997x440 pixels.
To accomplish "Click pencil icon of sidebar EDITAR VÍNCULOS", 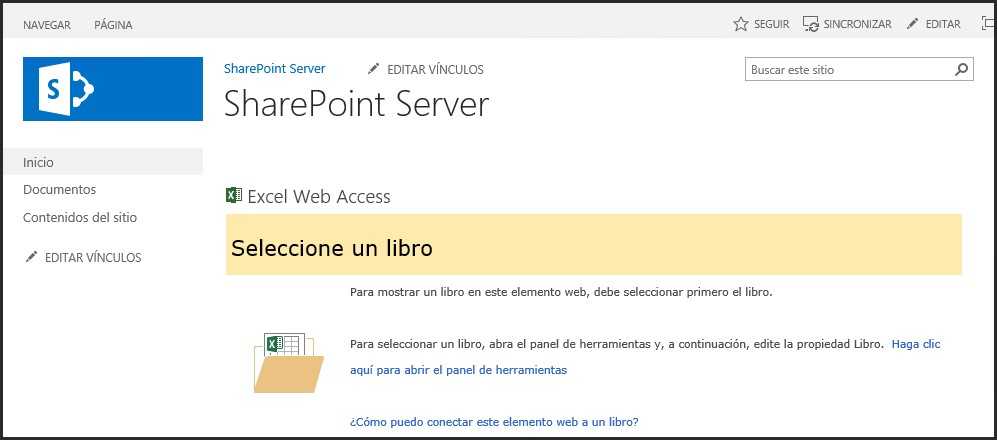I will click(31, 257).
